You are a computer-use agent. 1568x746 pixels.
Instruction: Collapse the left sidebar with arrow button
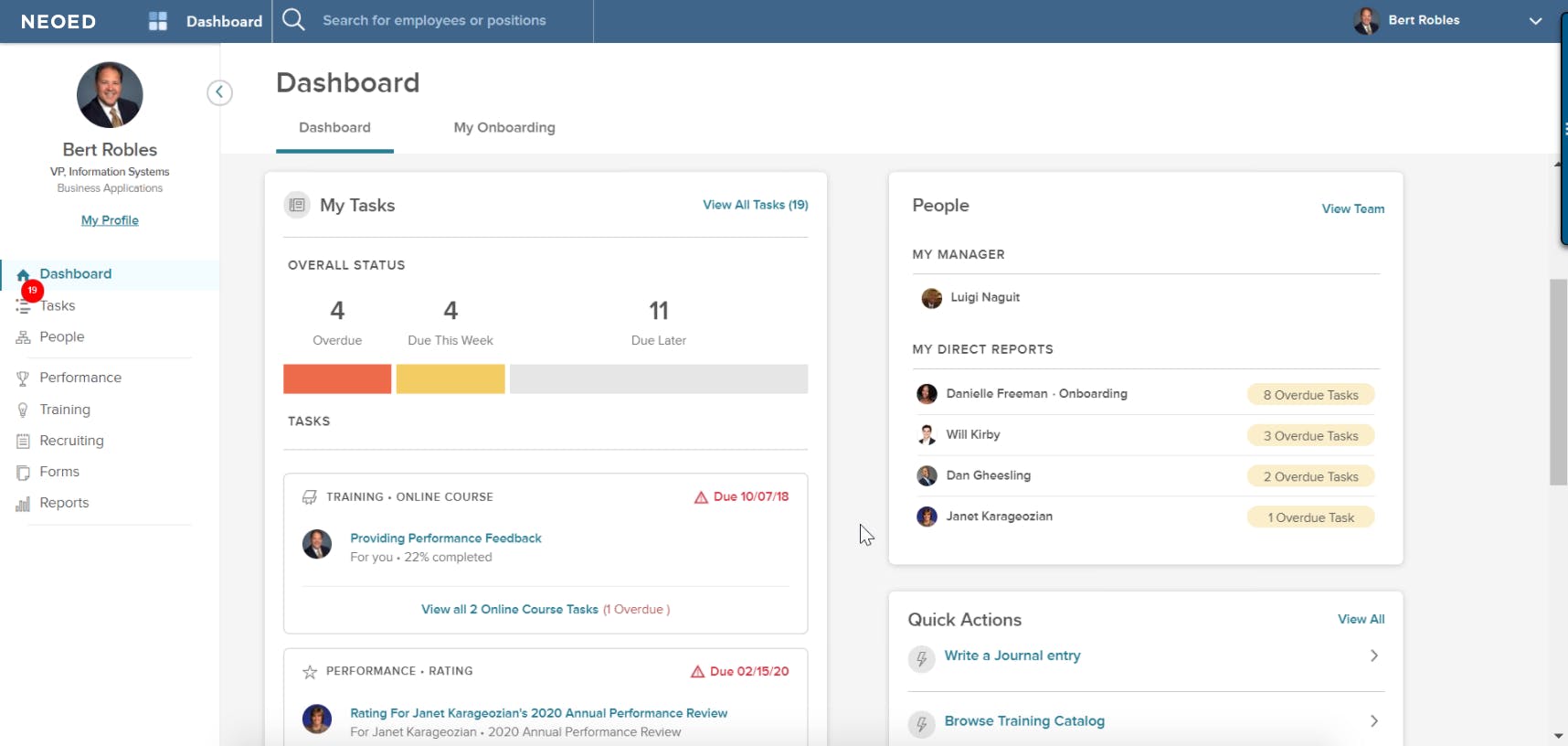(x=219, y=92)
